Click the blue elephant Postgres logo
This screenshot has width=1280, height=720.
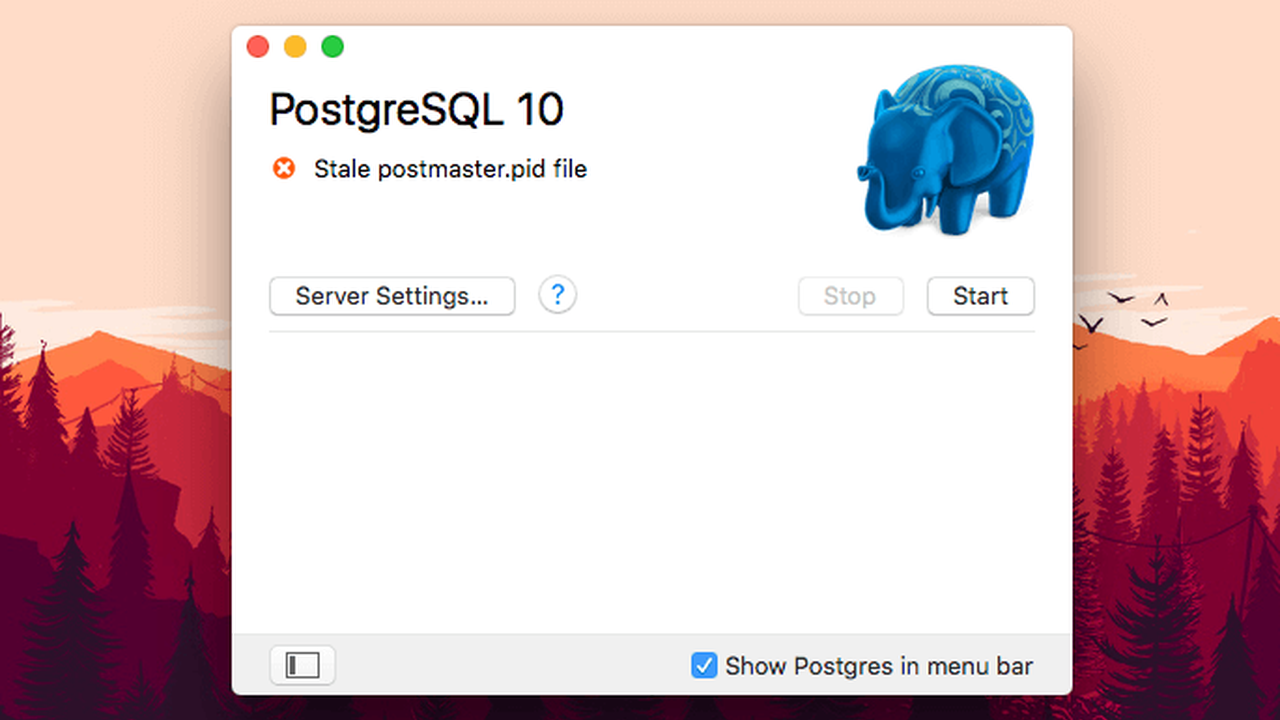tap(946, 148)
